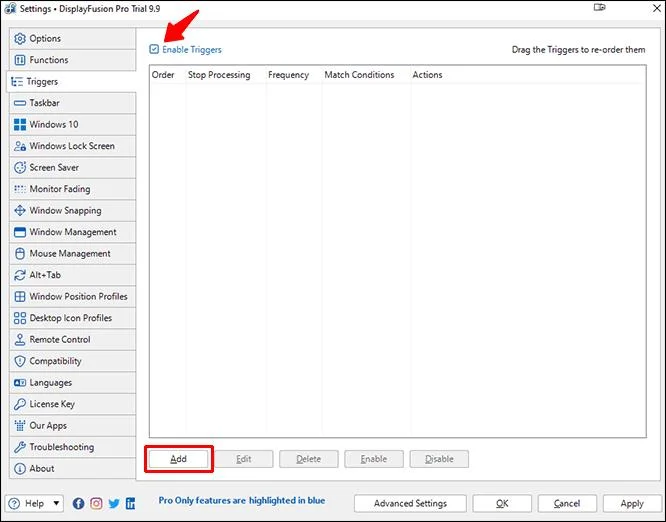Close the Settings window
Image resolution: width=666 pixels, height=522 pixels.
pyautogui.click(x=656, y=8)
